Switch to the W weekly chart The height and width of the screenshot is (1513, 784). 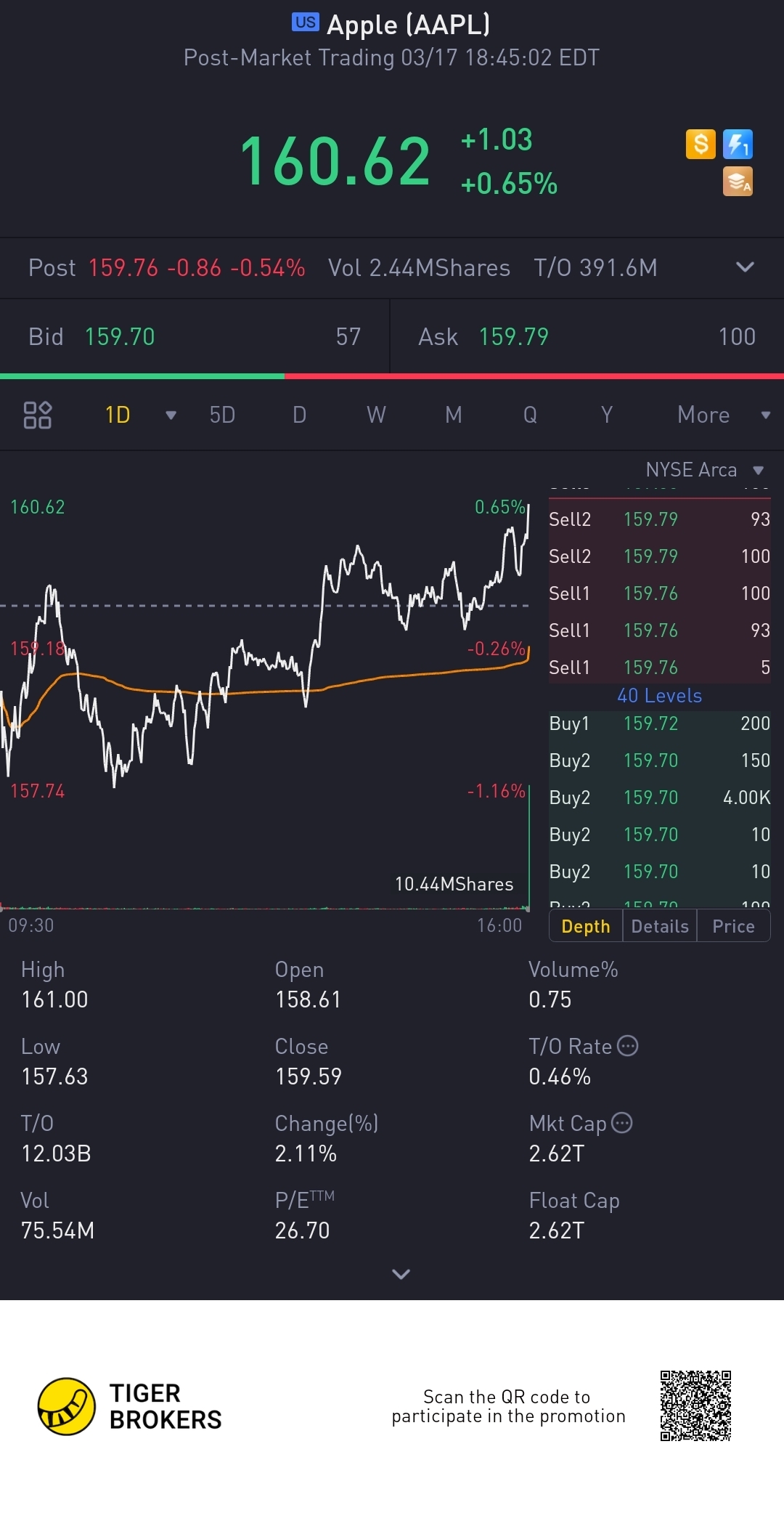click(x=376, y=415)
